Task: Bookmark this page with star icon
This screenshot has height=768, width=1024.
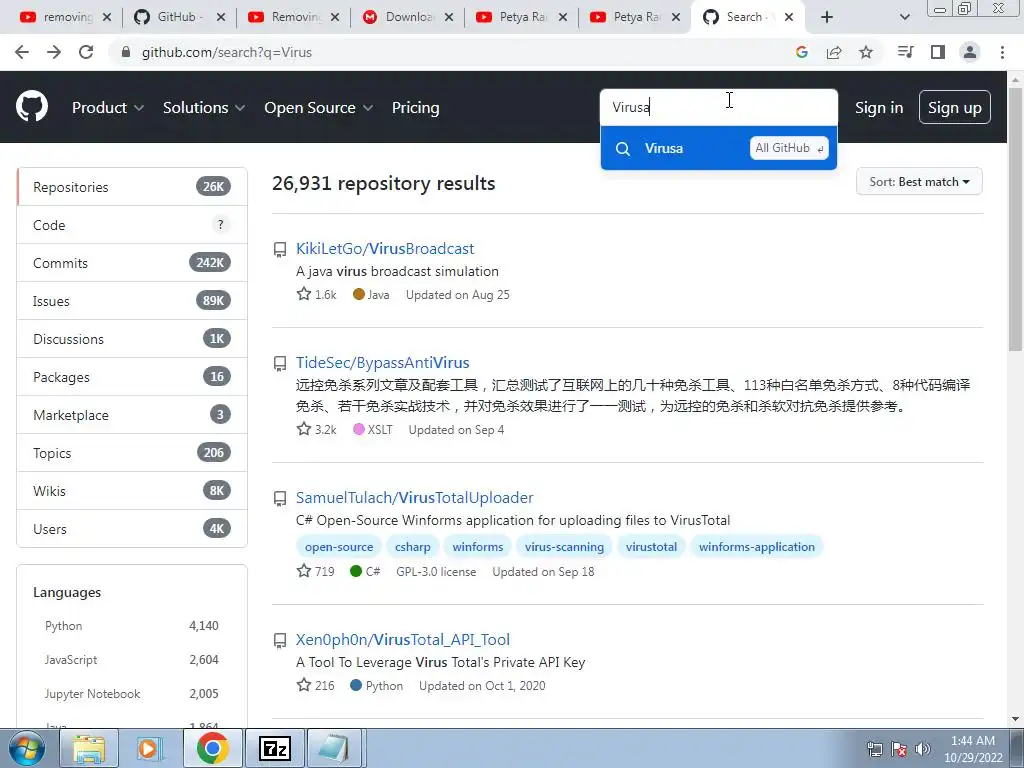Action: (x=866, y=52)
